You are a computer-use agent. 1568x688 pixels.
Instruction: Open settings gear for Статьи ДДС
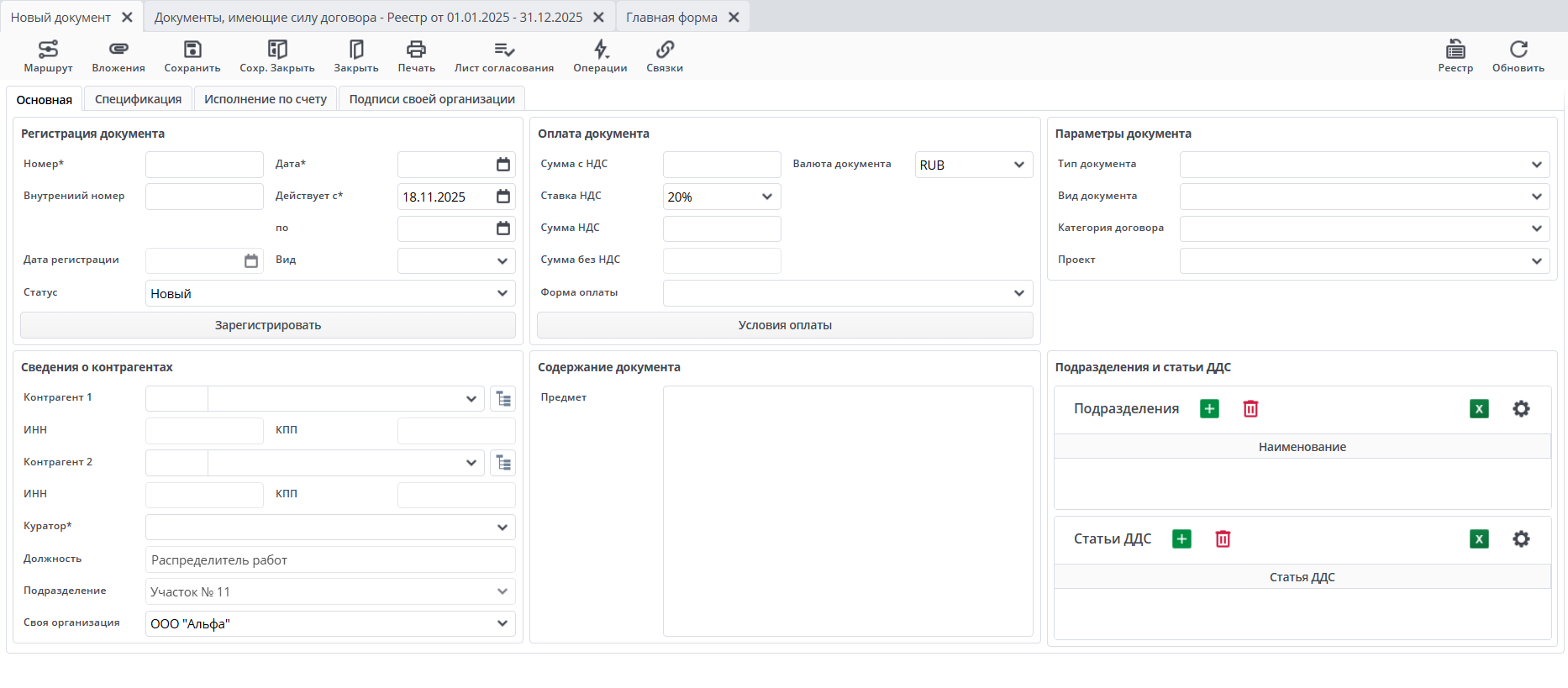click(x=1521, y=539)
